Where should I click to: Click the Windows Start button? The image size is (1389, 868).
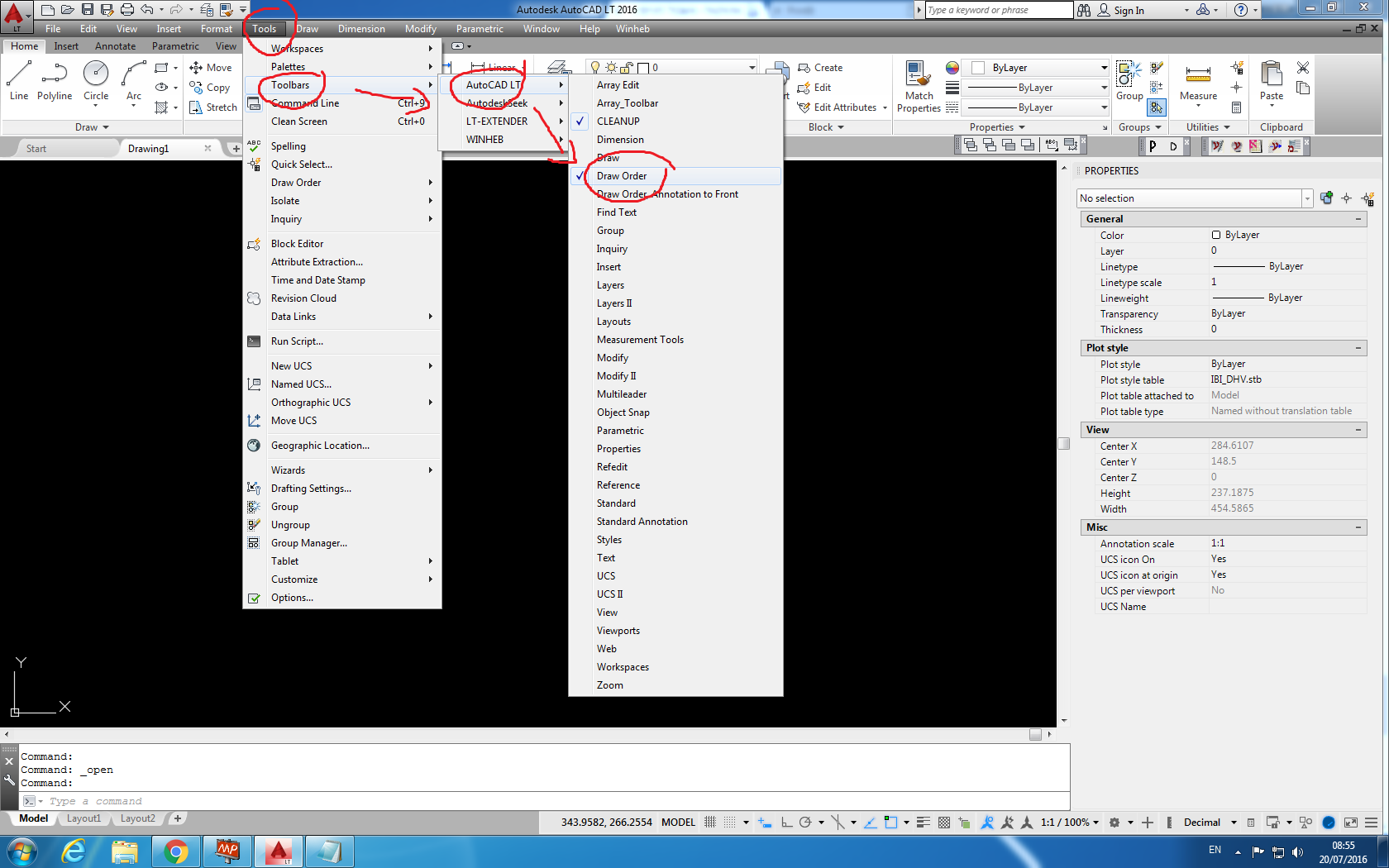click(21, 851)
